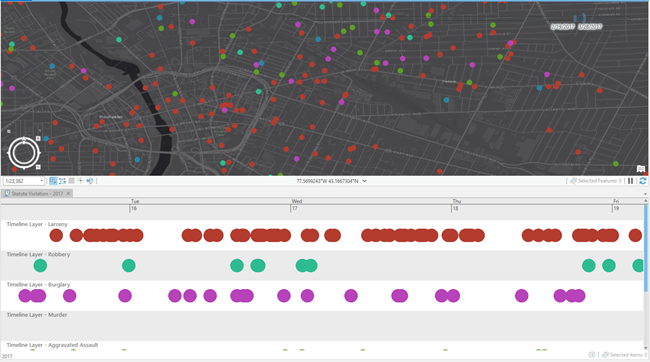Click the dynamic constraints icon with the dropdown
The height and width of the screenshot is (362, 650).
[x=90, y=181]
